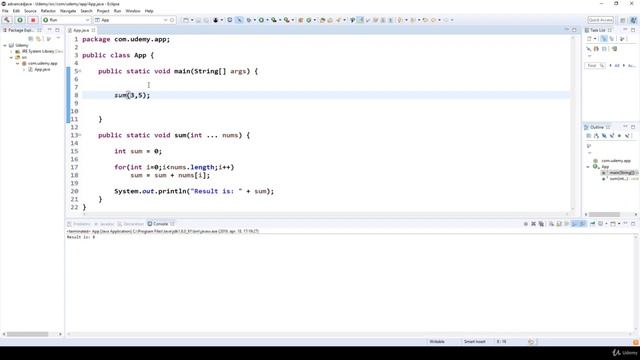Click the build hammer icon in launch bar
Image resolution: width=640 pixels, height=360 pixels.
(7, 20)
